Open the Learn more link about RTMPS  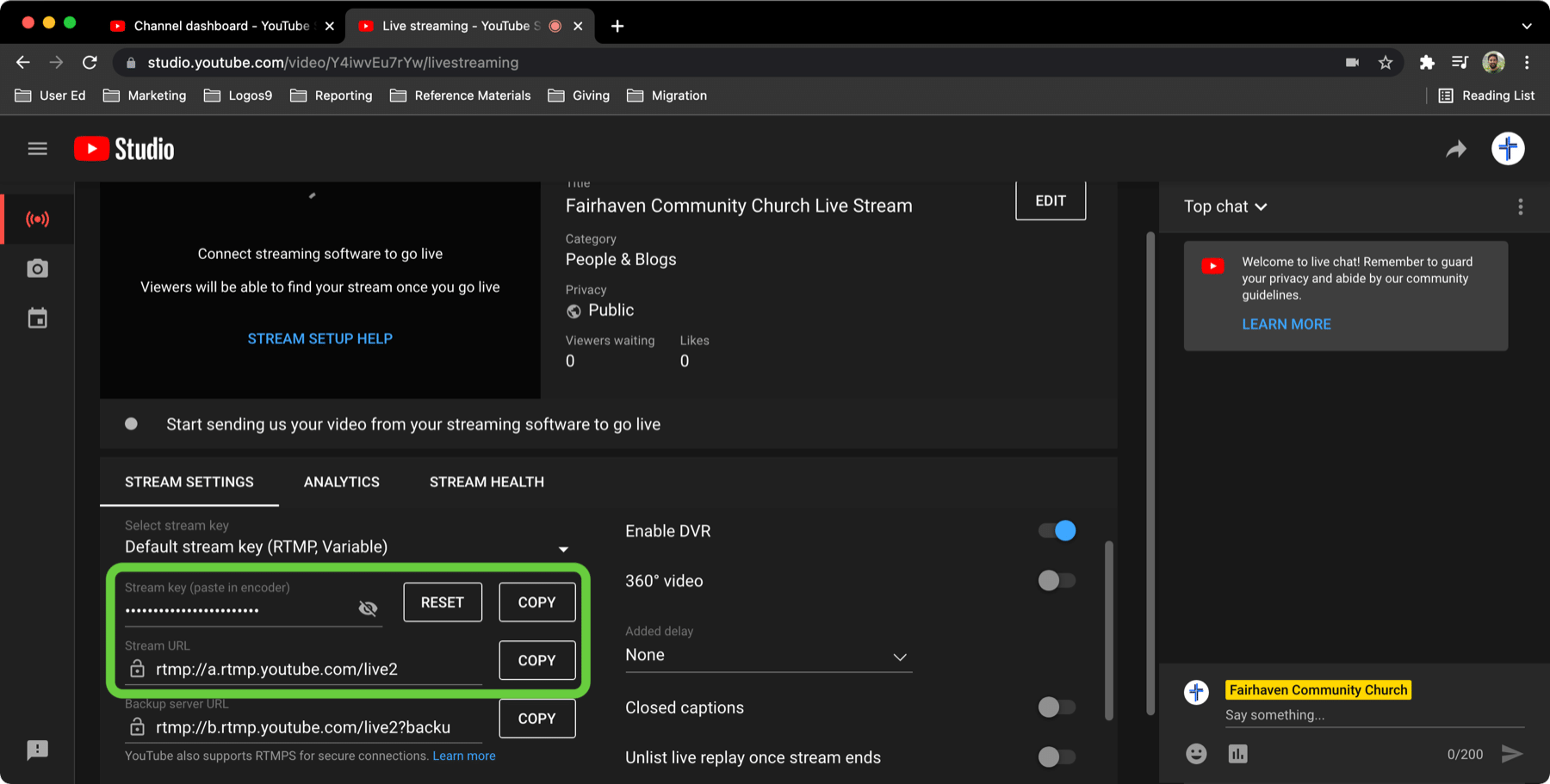pos(464,756)
